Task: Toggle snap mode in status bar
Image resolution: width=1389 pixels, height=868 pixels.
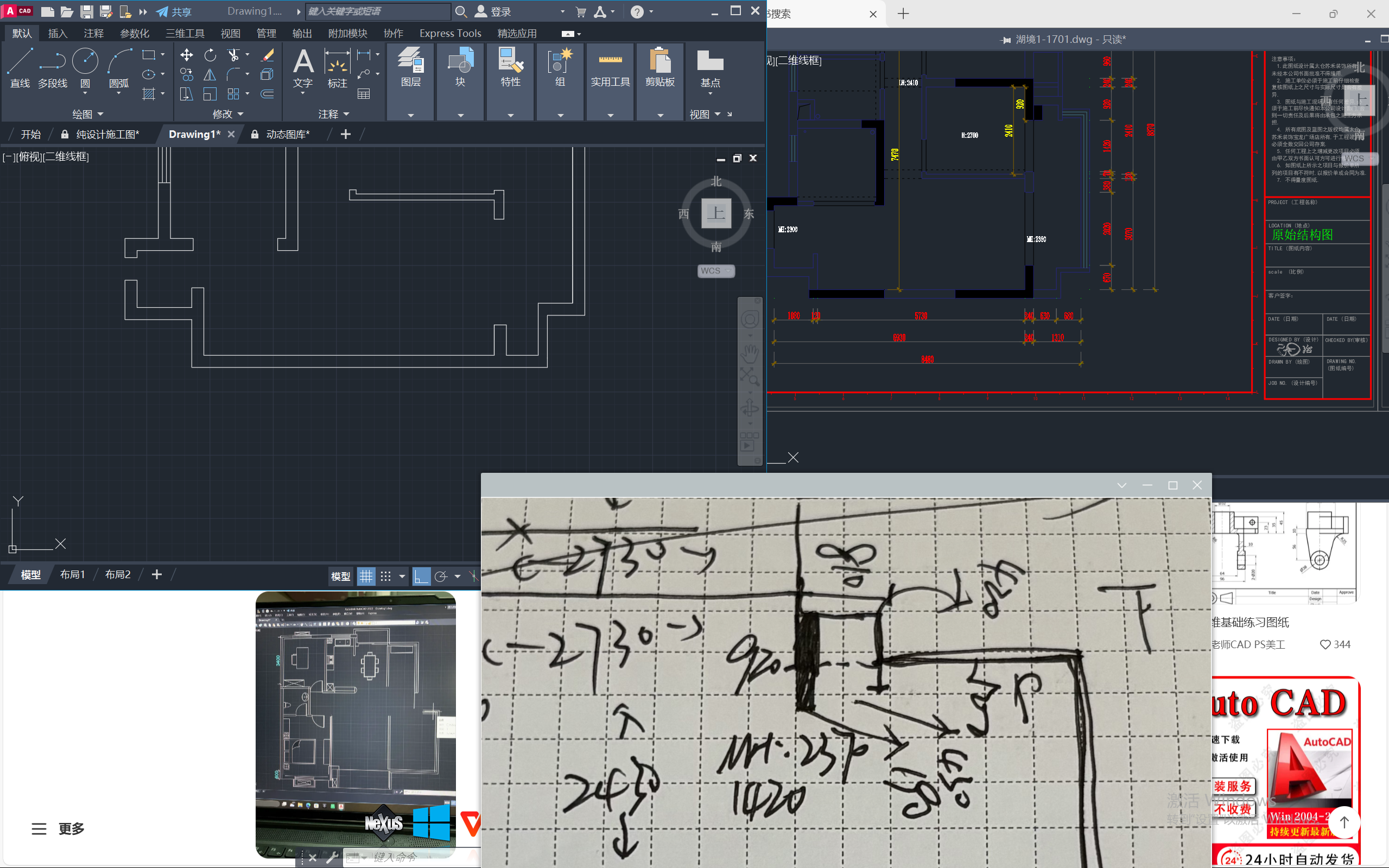Action: (386, 576)
